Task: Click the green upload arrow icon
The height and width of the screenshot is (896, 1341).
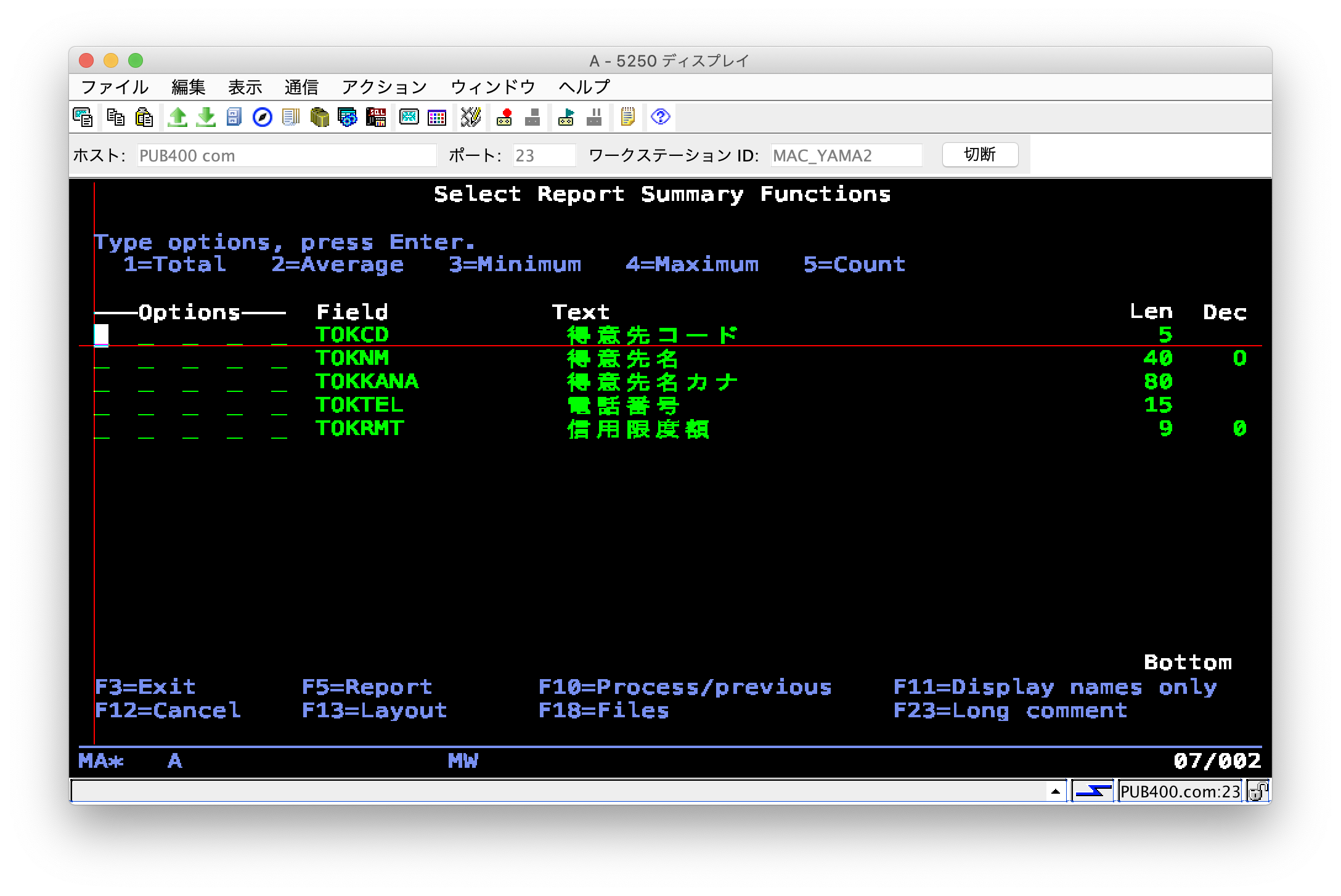Action: 177,116
